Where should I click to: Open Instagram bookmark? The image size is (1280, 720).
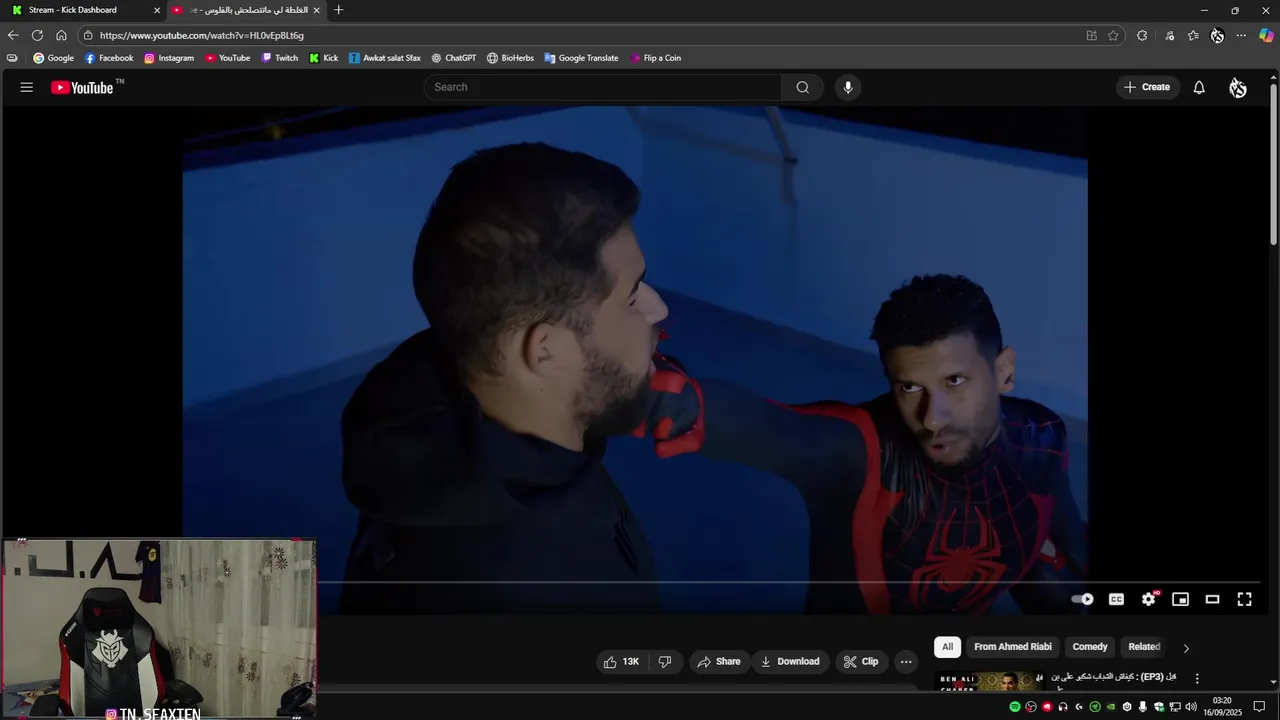169,58
